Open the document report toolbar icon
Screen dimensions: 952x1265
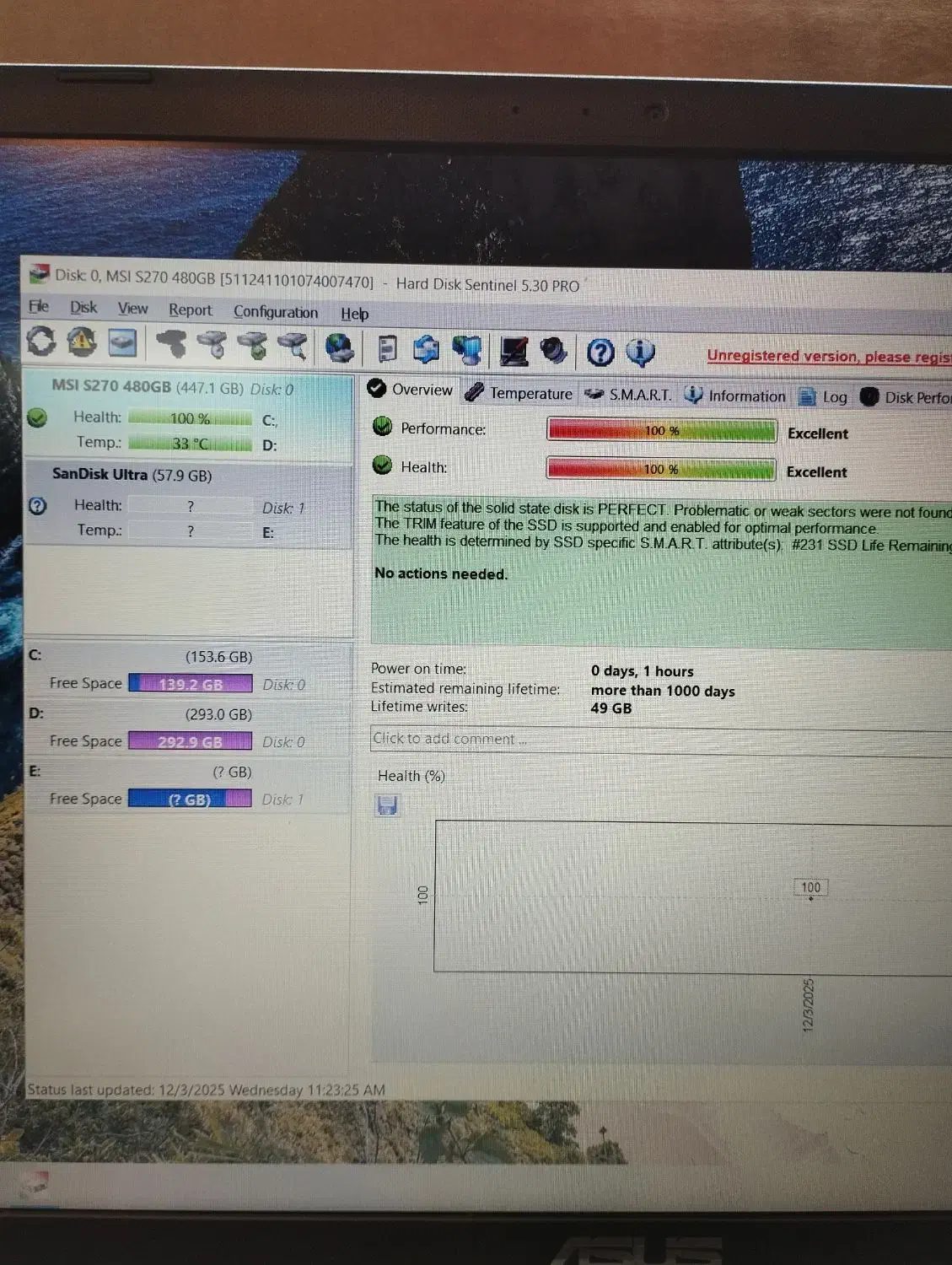pyautogui.click(x=387, y=348)
